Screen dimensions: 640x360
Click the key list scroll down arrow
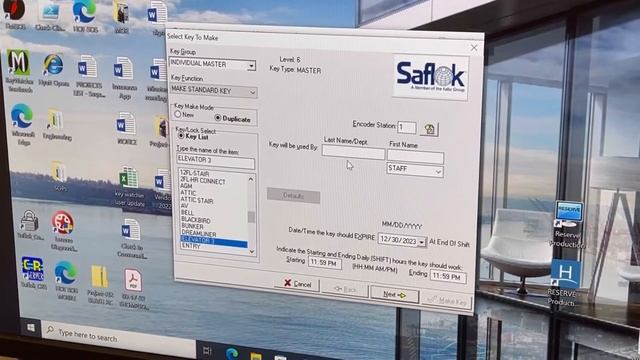pyautogui.click(x=252, y=252)
